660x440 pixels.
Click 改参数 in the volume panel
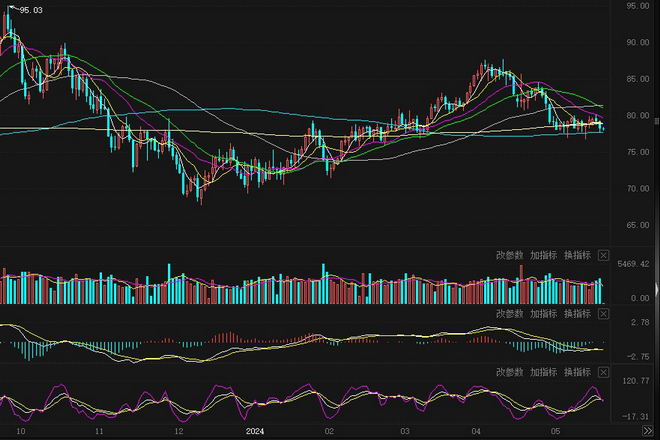click(x=509, y=255)
